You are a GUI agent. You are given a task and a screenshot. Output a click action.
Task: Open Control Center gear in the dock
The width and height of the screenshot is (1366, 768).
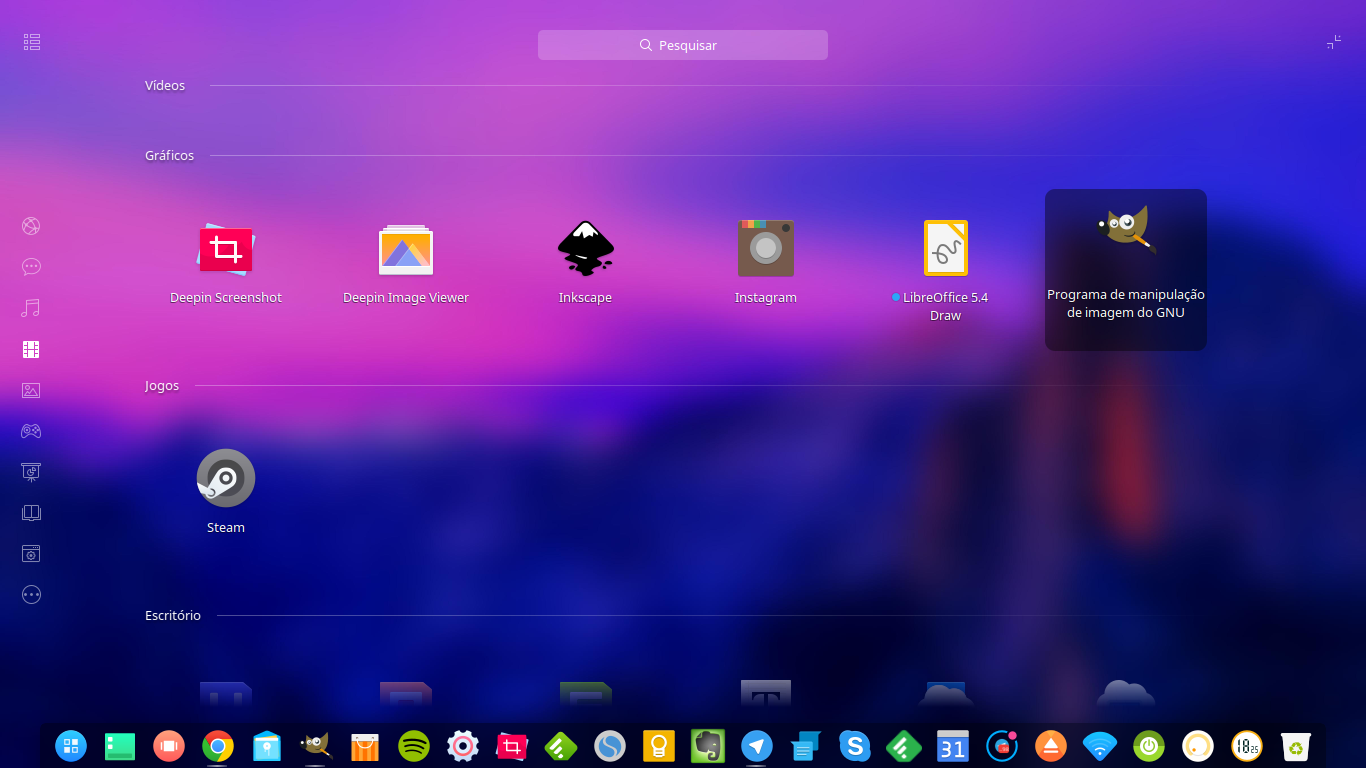(x=463, y=745)
